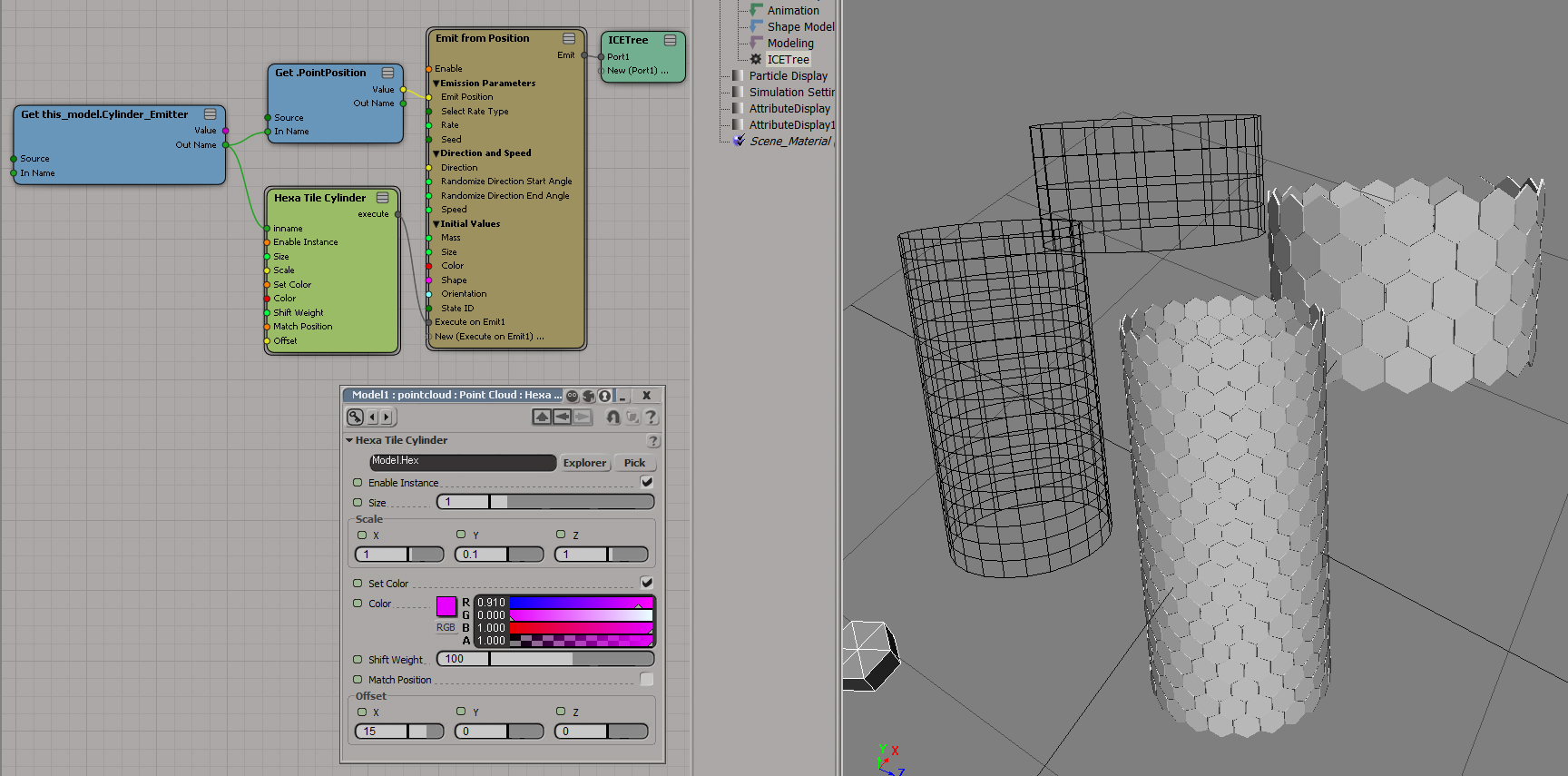The image size is (1568, 776).
Task: Uncheck the Enable Instance checkbox
Action: [x=646, y=482]
